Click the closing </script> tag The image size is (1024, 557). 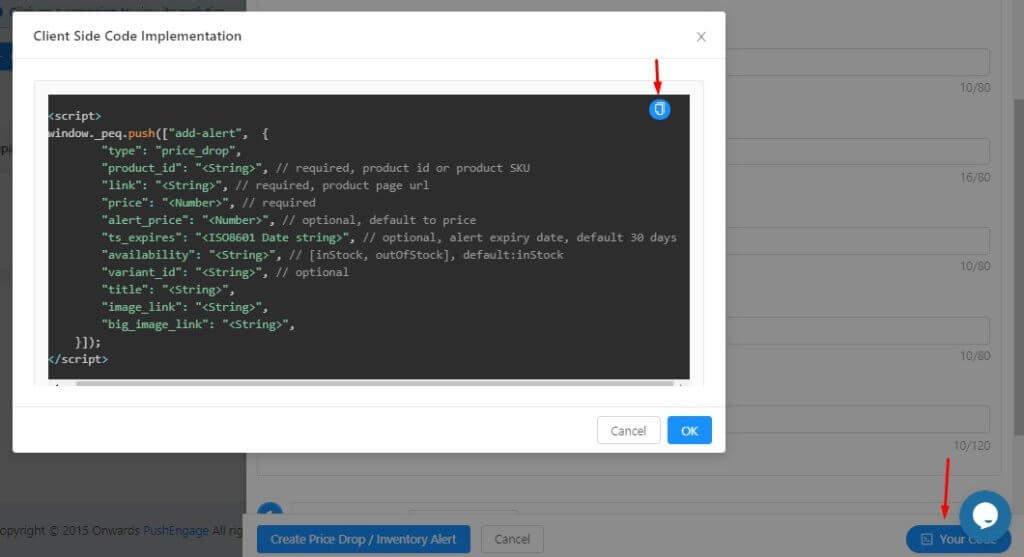click(x=78, y=359)
